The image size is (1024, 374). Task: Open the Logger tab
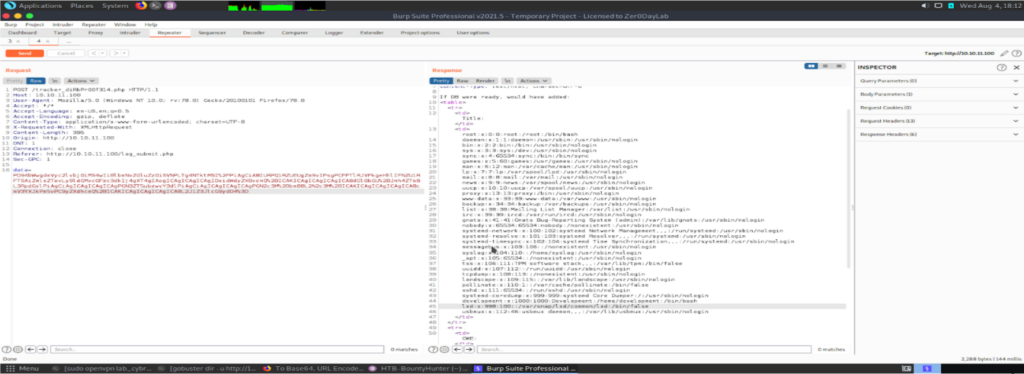tap(334, 32)
